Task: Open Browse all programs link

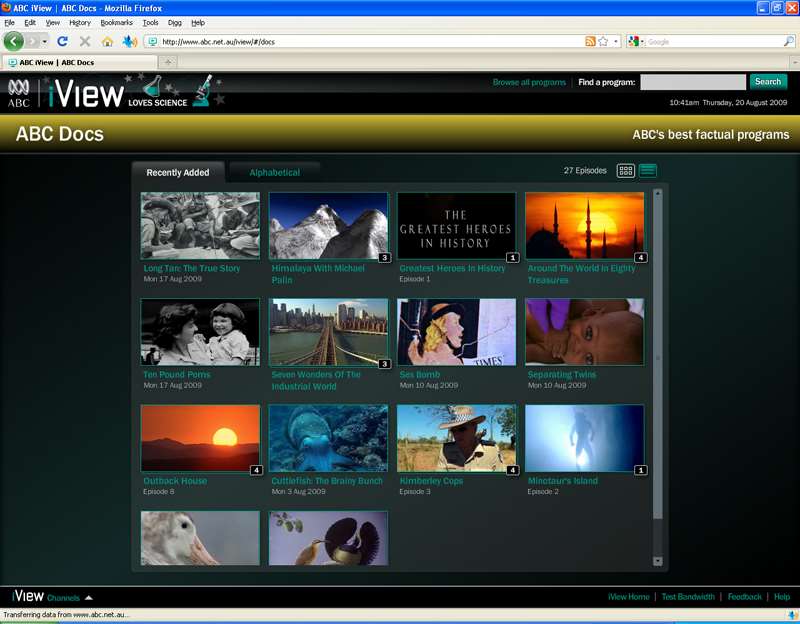Action: (529, 82)
